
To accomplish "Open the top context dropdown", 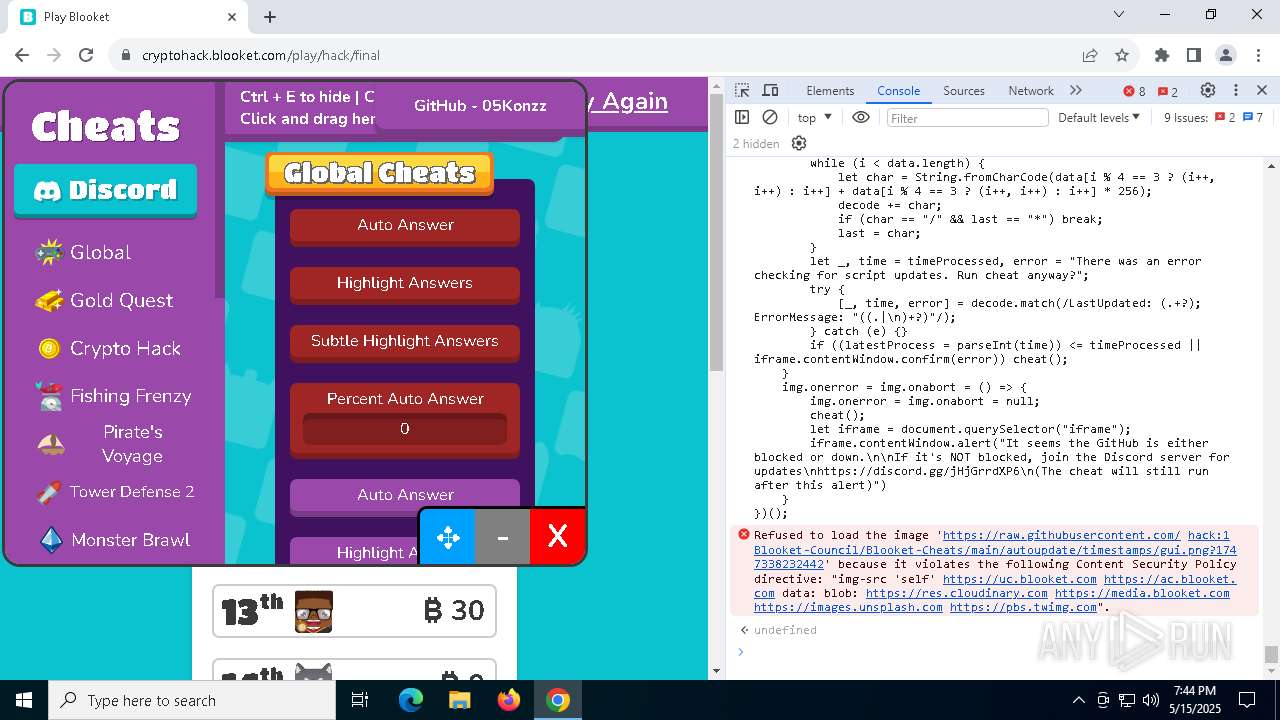I will pos(814,117).
